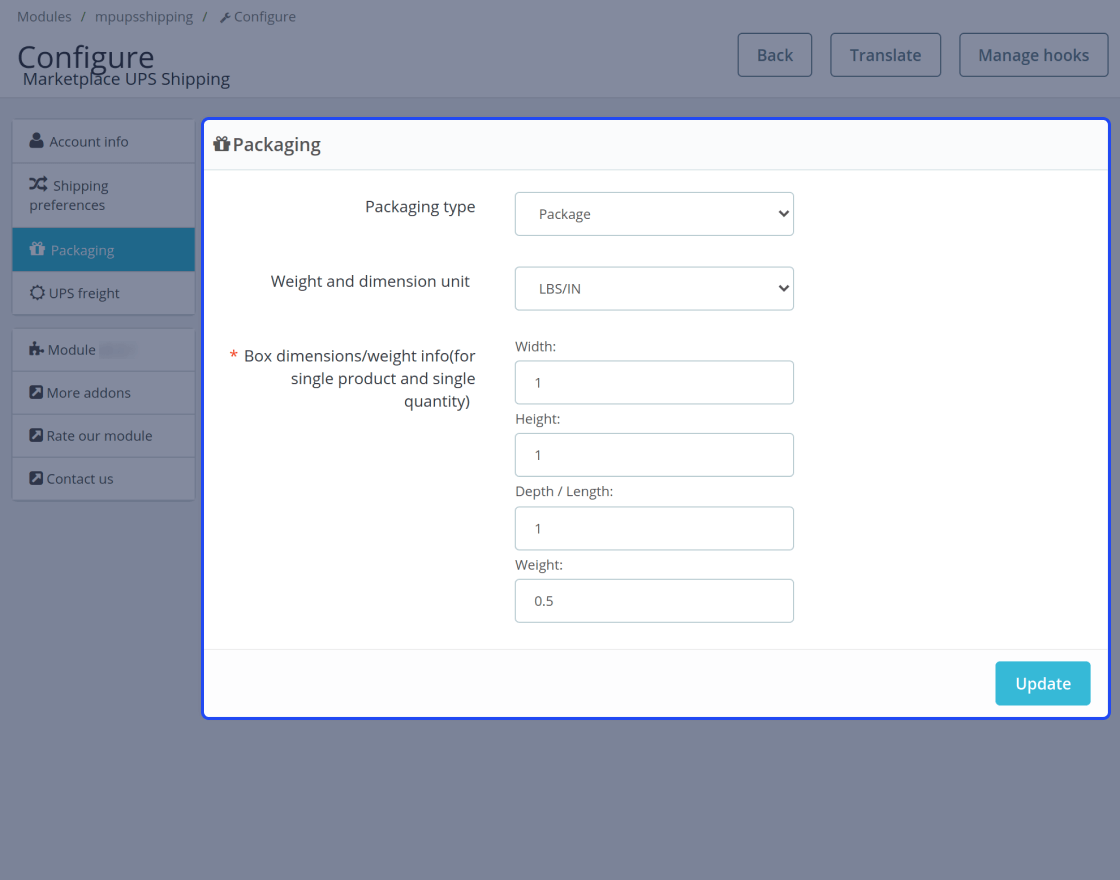
Task: Click the Back button
Action: pos(774,55)
